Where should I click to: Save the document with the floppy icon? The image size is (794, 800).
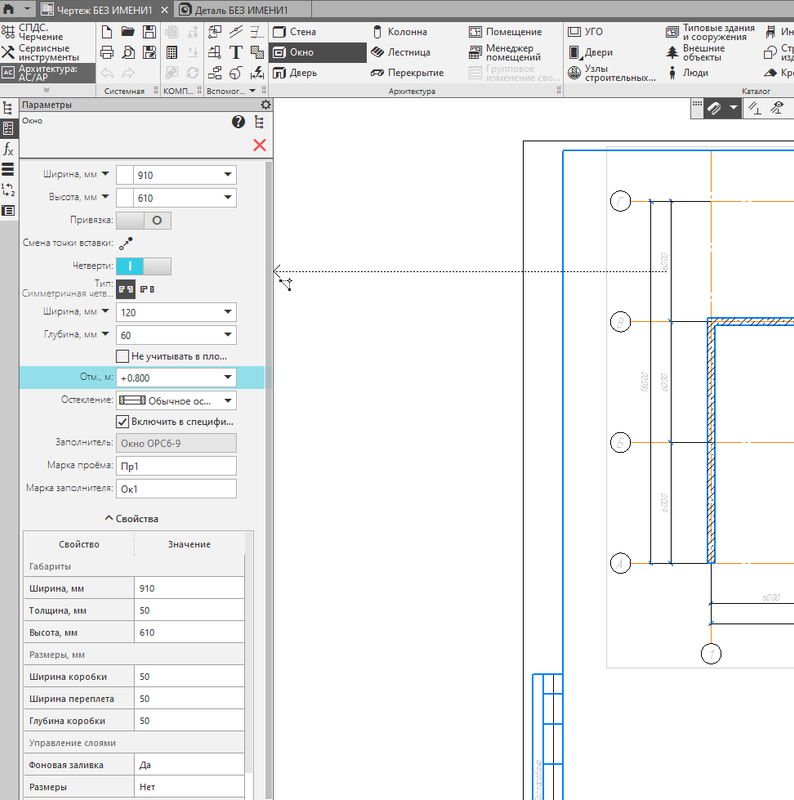click(149, 32)
